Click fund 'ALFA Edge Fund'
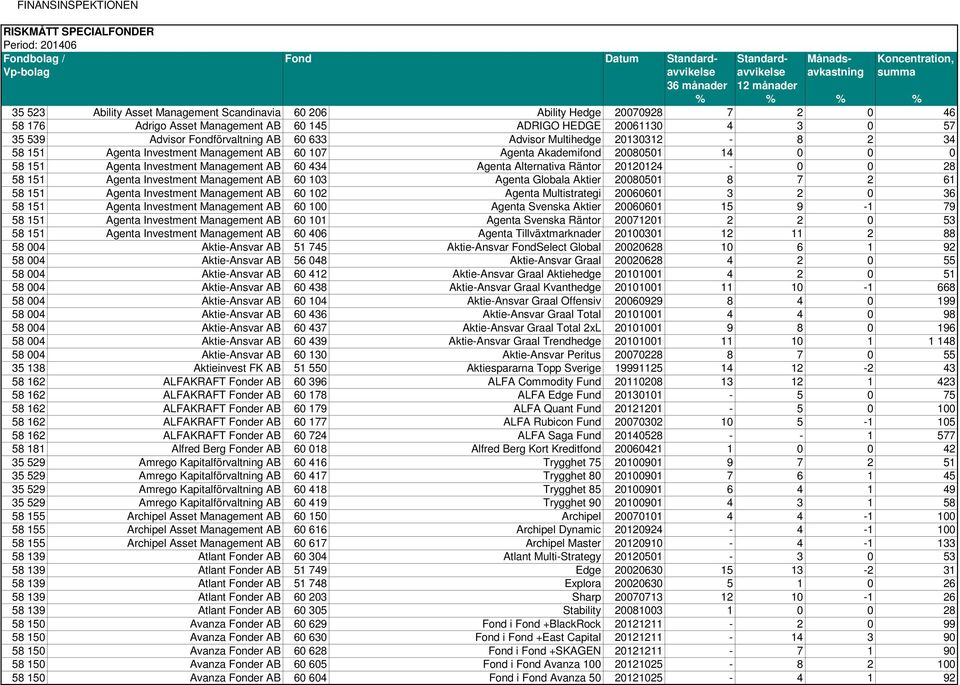960x685 pixels. click(560, 395)
